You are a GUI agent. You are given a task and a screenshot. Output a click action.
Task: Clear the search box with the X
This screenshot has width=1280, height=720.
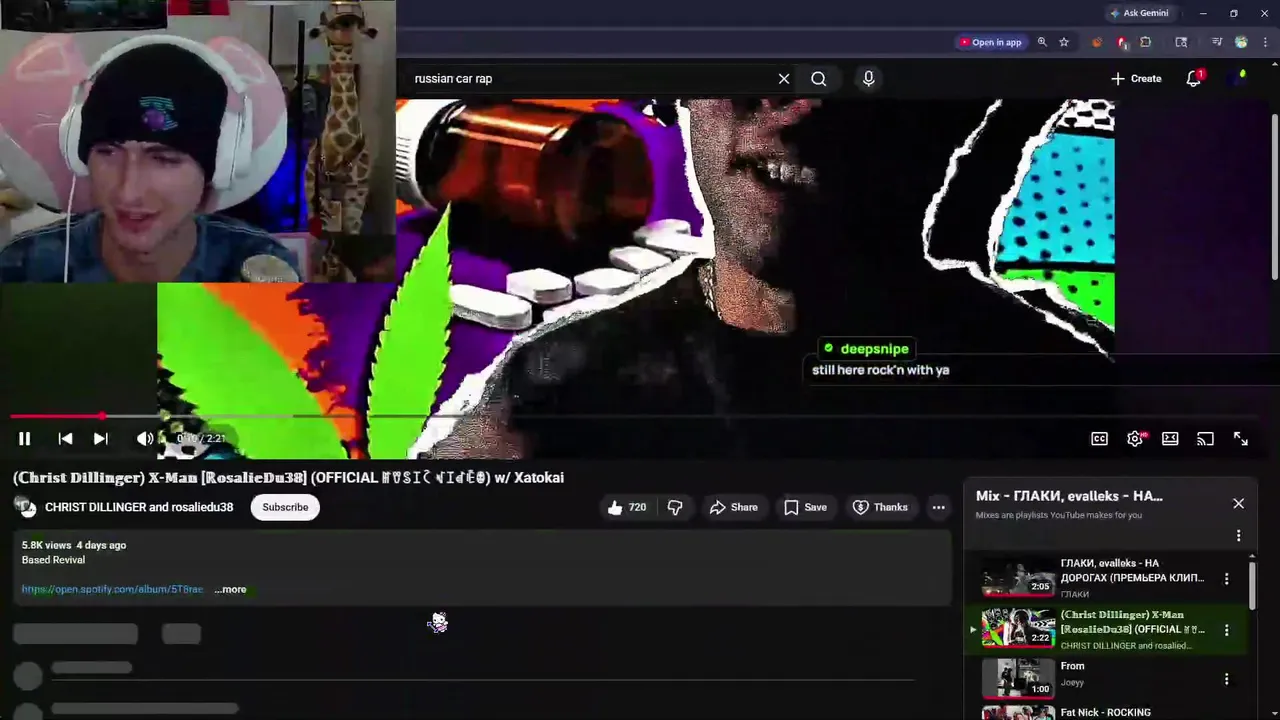[x=784, y=79]
